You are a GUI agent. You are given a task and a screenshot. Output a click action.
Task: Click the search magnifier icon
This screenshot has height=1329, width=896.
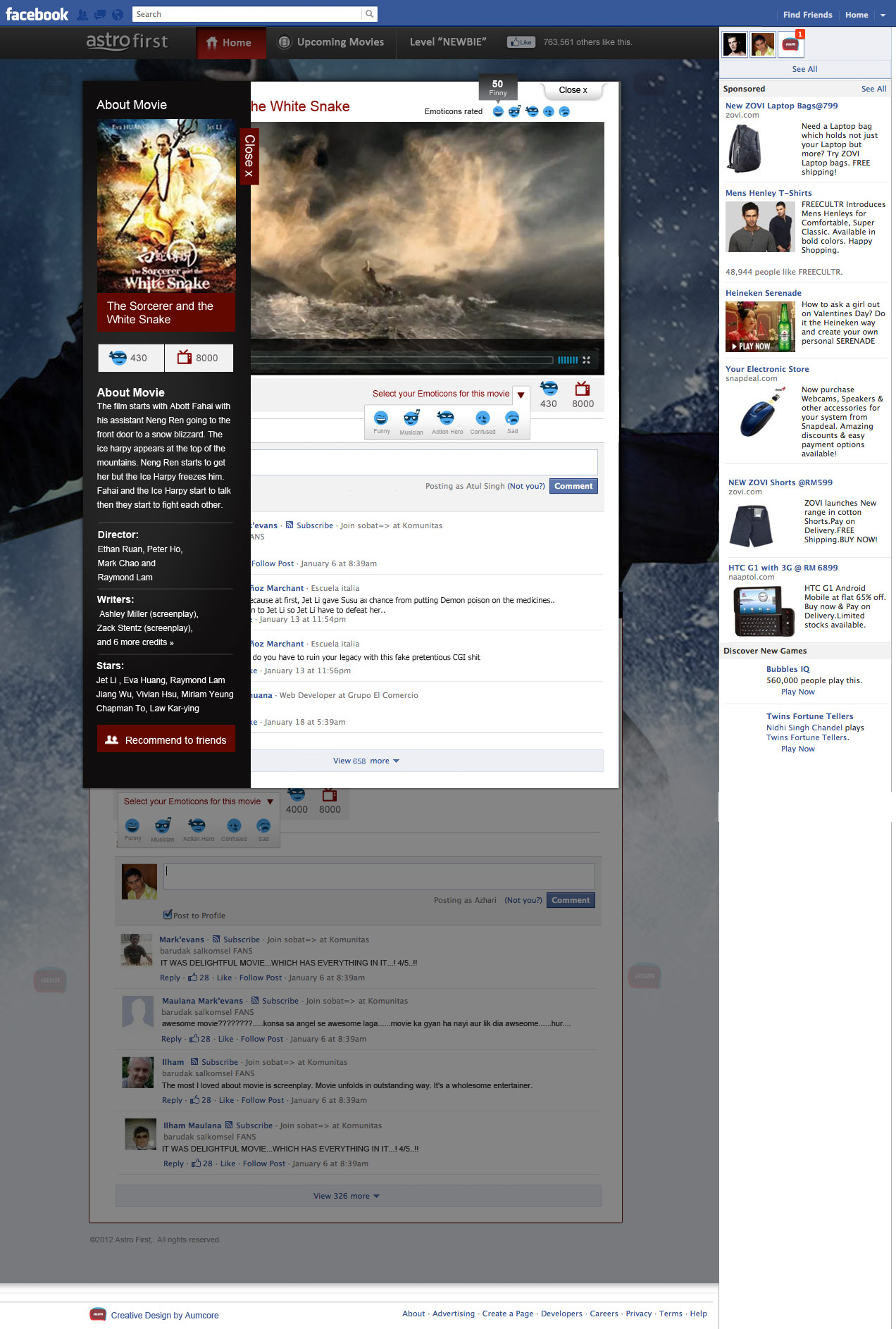click(x=369, y=14)
